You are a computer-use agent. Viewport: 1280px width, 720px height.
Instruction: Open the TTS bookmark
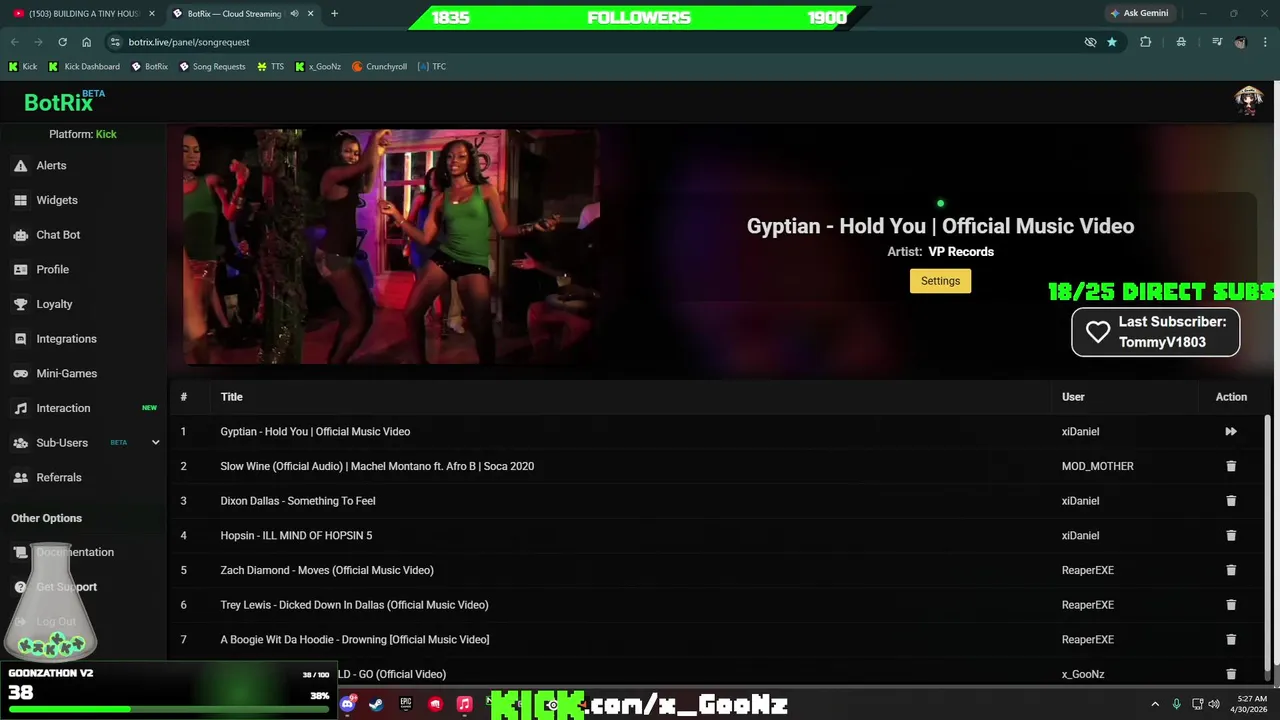270,67
